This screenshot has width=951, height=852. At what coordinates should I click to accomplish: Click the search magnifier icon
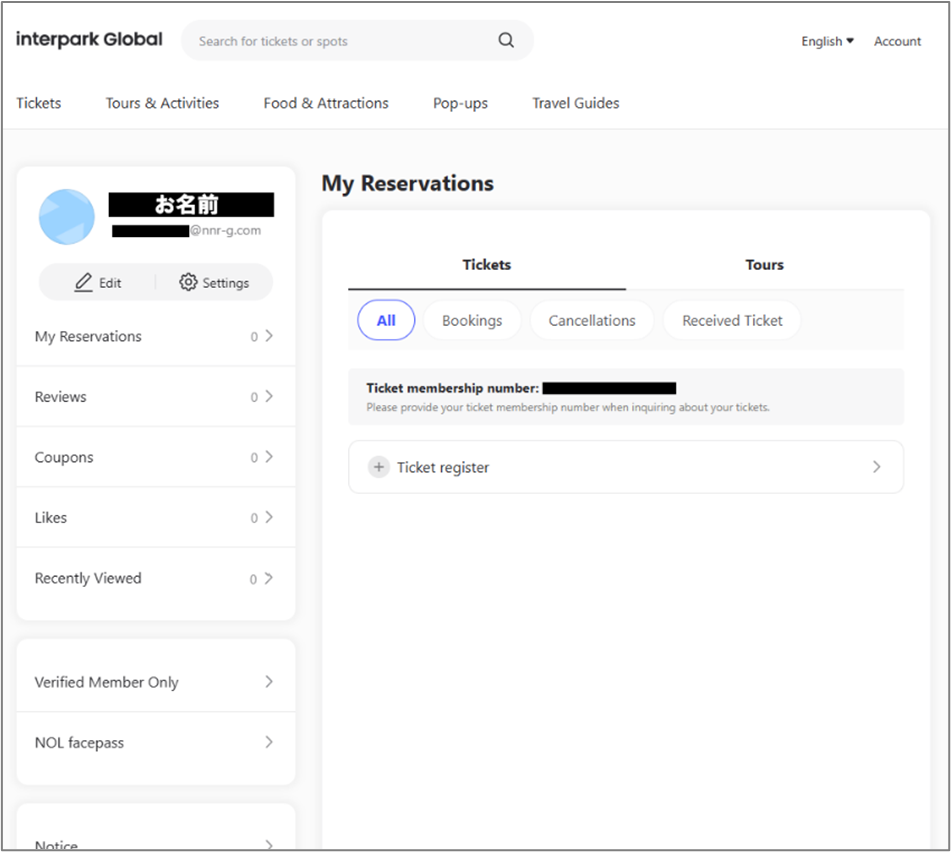coord(506,41)
